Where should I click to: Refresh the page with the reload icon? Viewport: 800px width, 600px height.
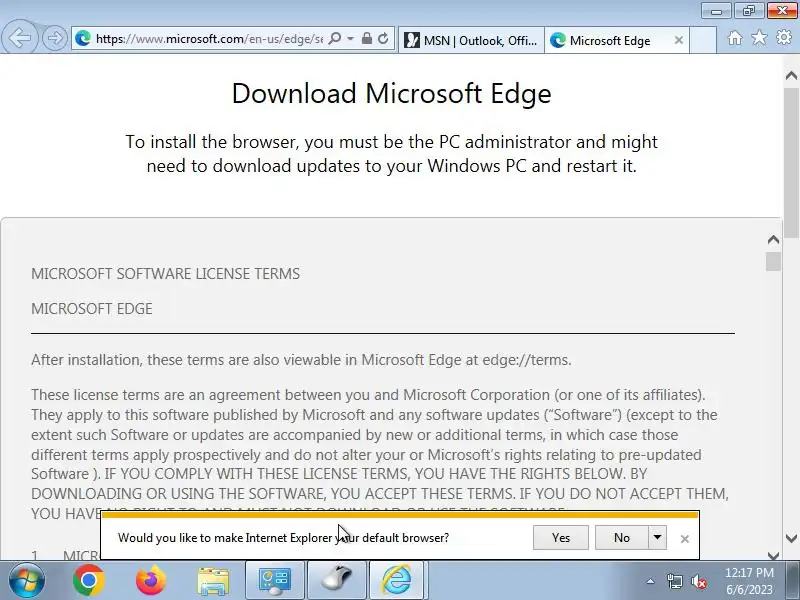pos(383,38)
